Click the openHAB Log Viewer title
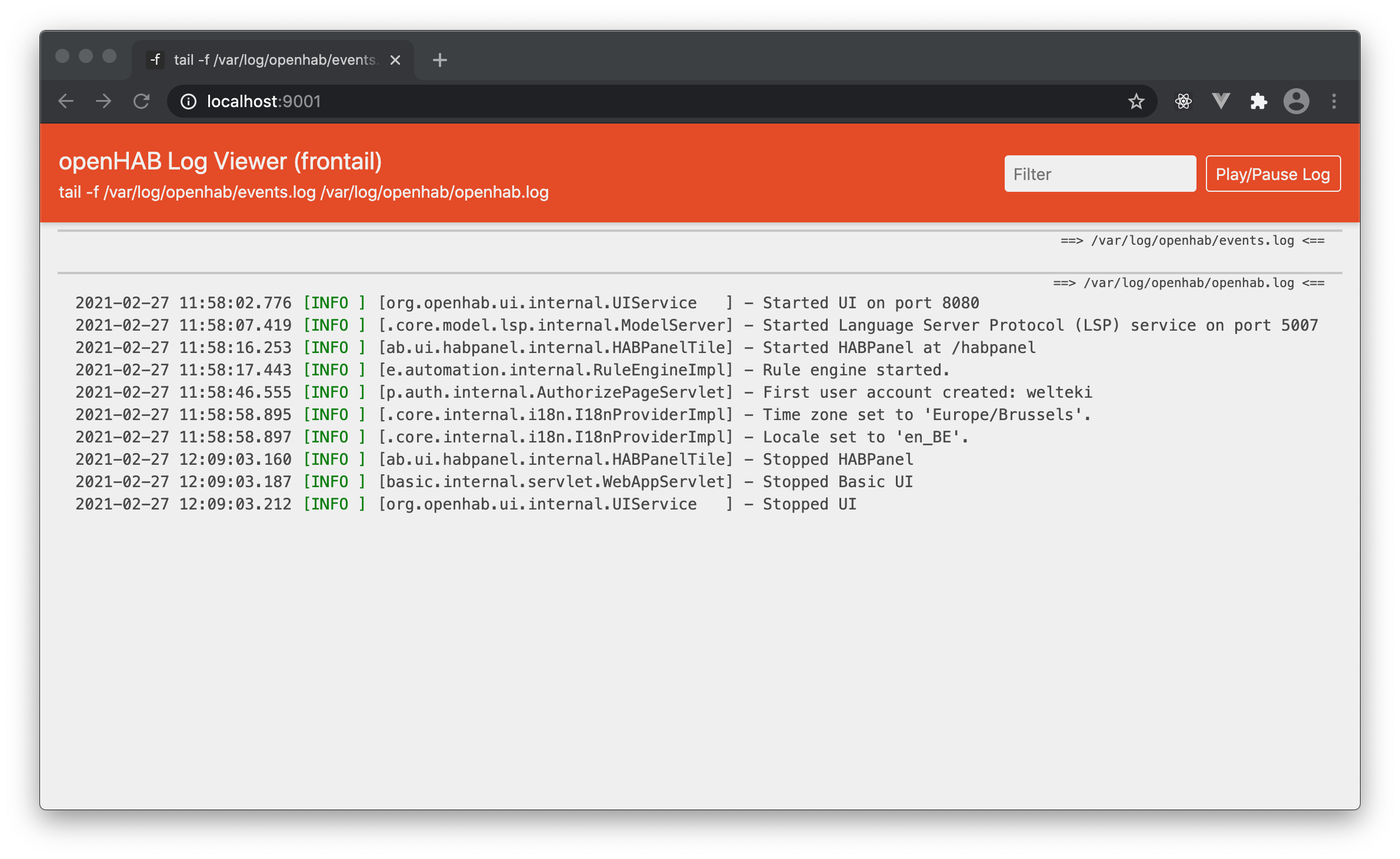This screenshot has height=859, width=1400. [220, 161]
